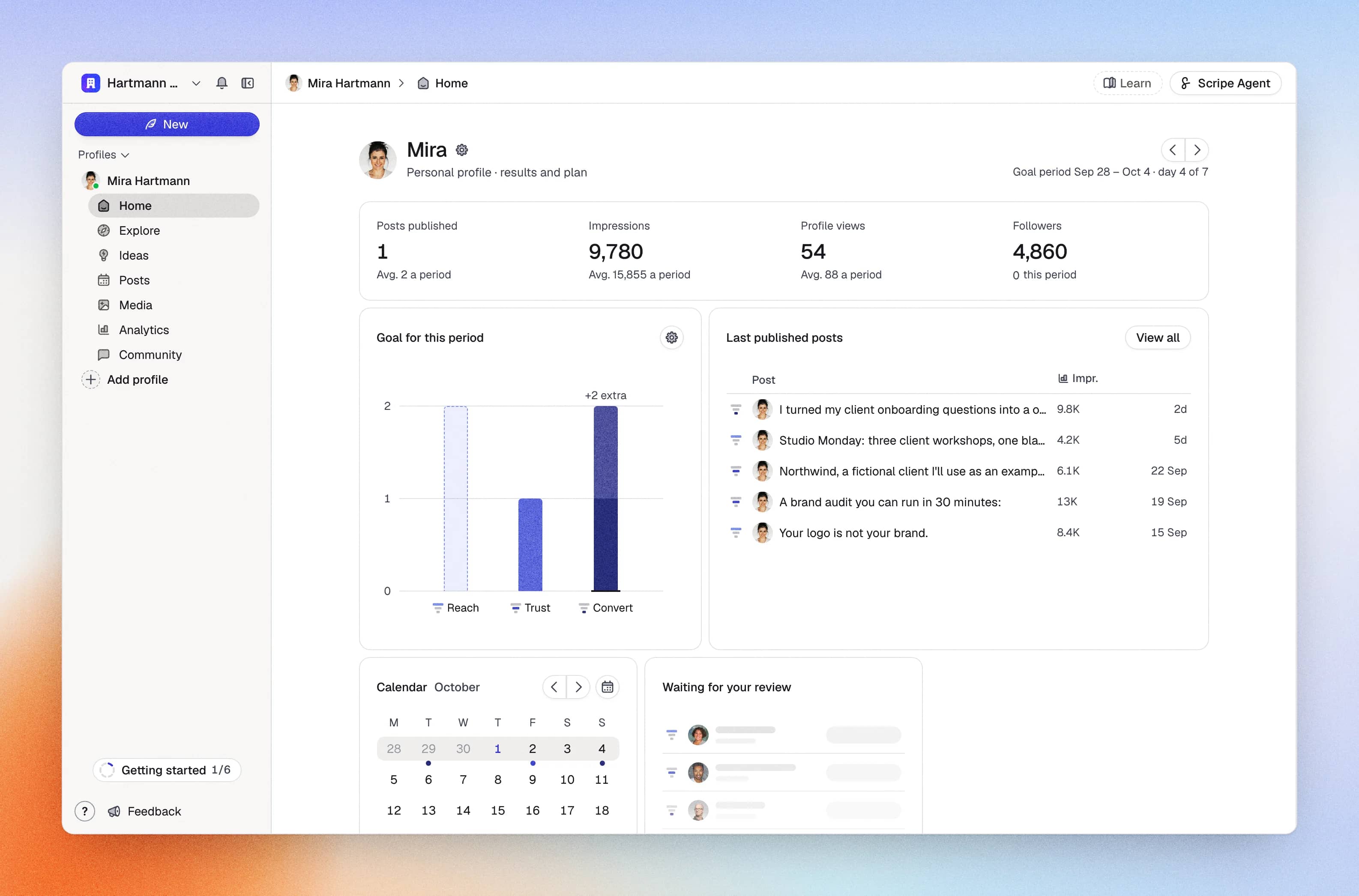Open Getting started 1/6 progress
Viewport: 1359px width, 896px height.
point(167,770)
